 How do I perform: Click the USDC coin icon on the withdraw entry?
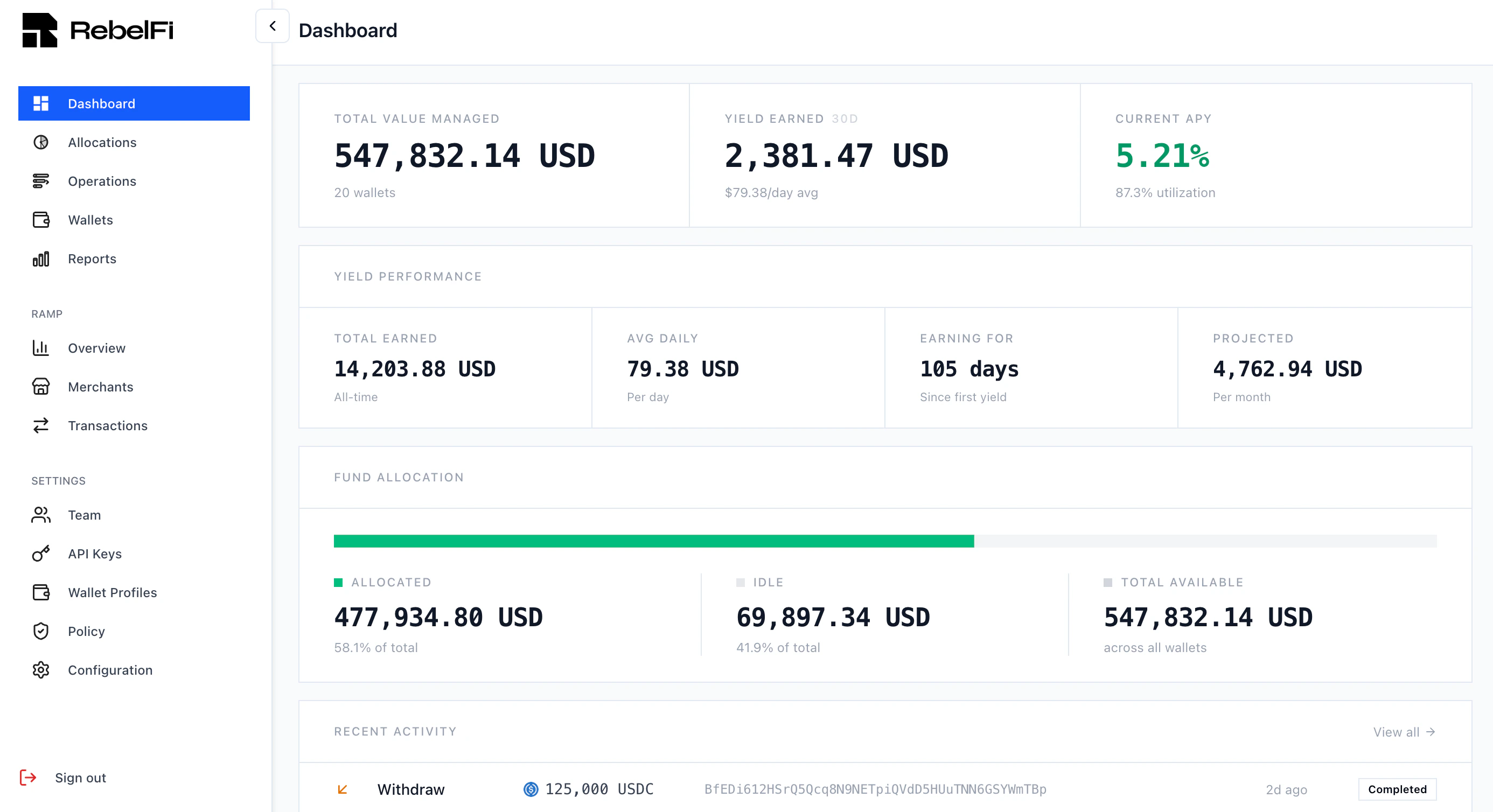coord(531,789)
